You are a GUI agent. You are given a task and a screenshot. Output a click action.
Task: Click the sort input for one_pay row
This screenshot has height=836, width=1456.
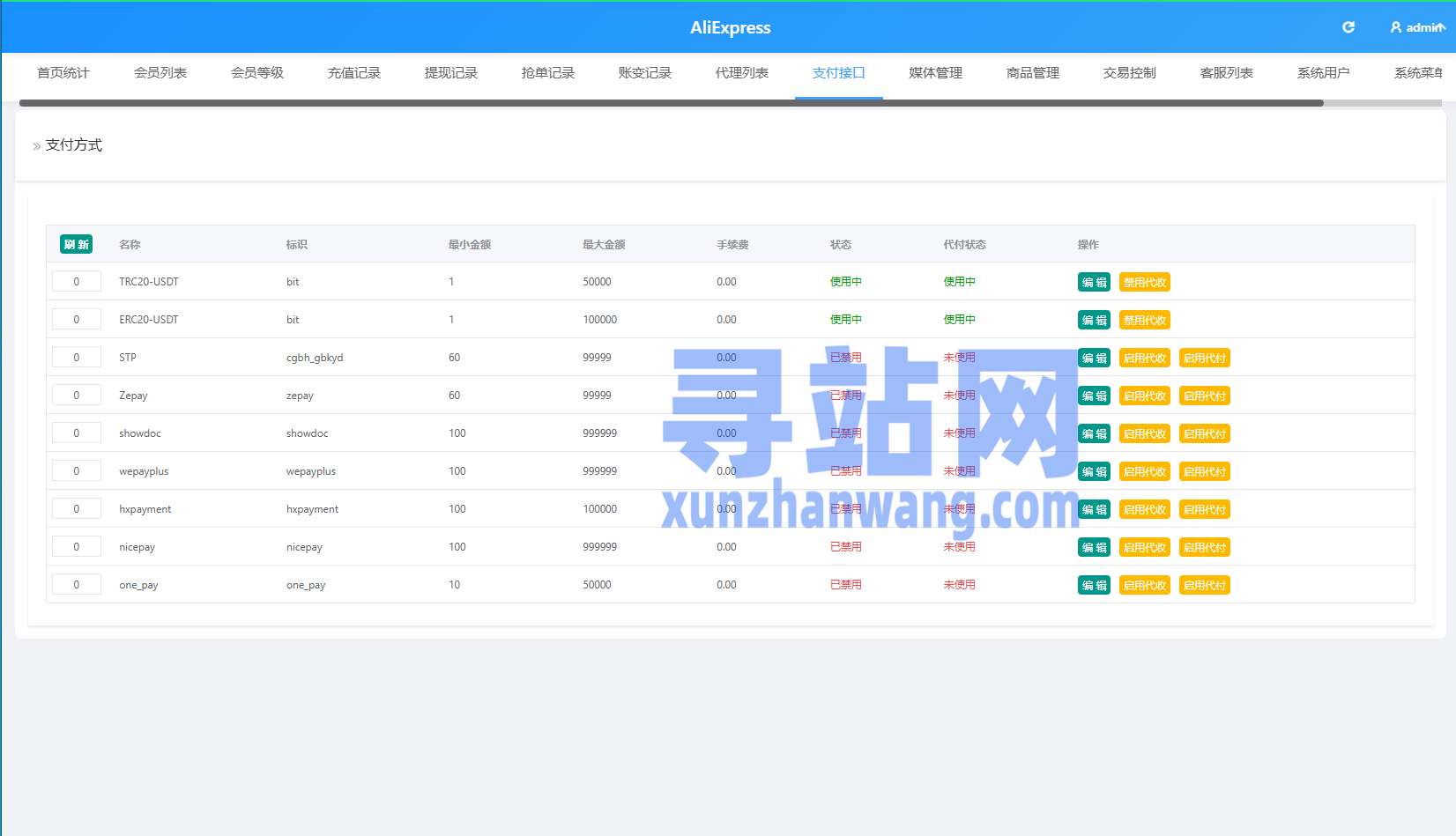point(76,585)
